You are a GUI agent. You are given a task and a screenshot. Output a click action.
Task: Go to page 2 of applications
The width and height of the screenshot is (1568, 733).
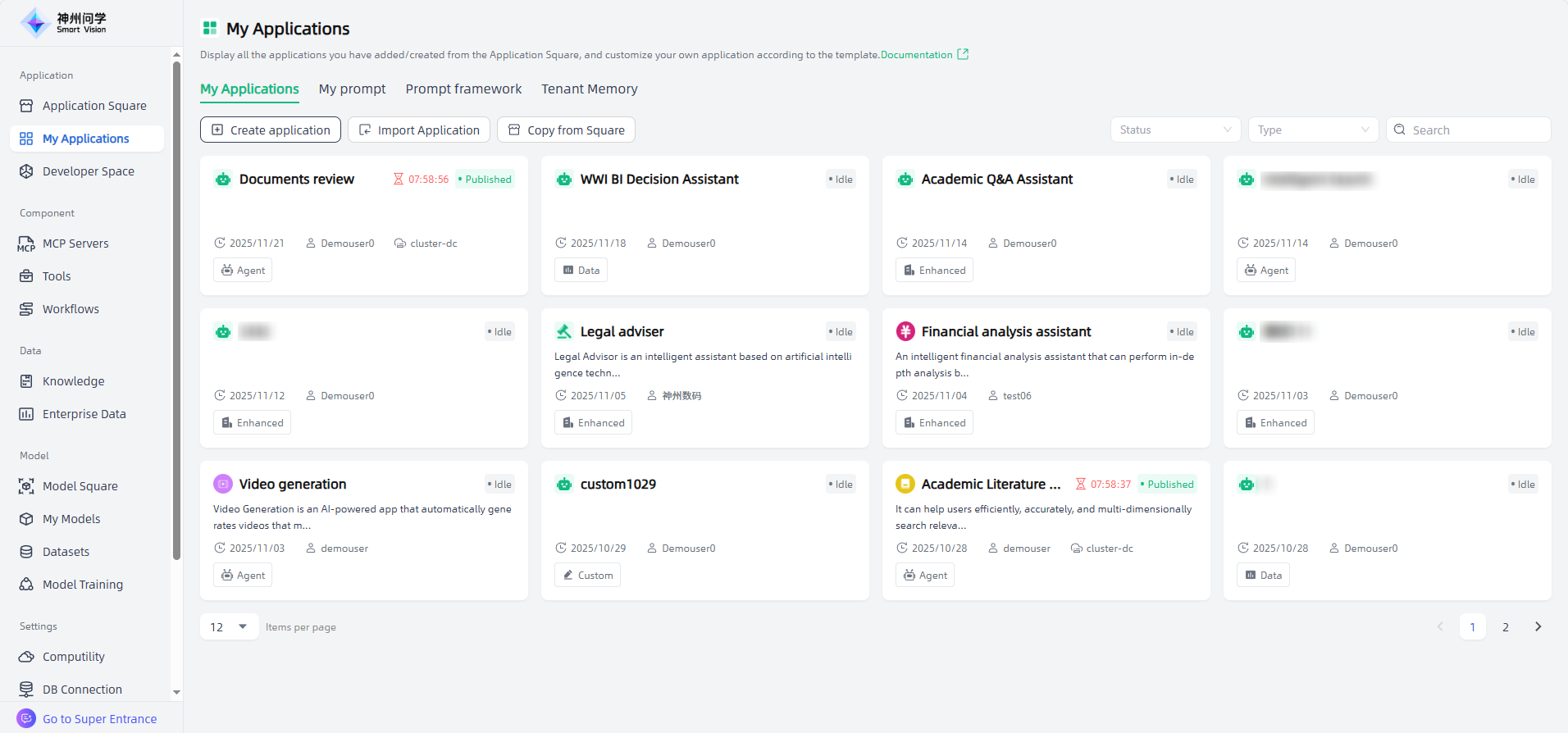[x=1505, y=627]
